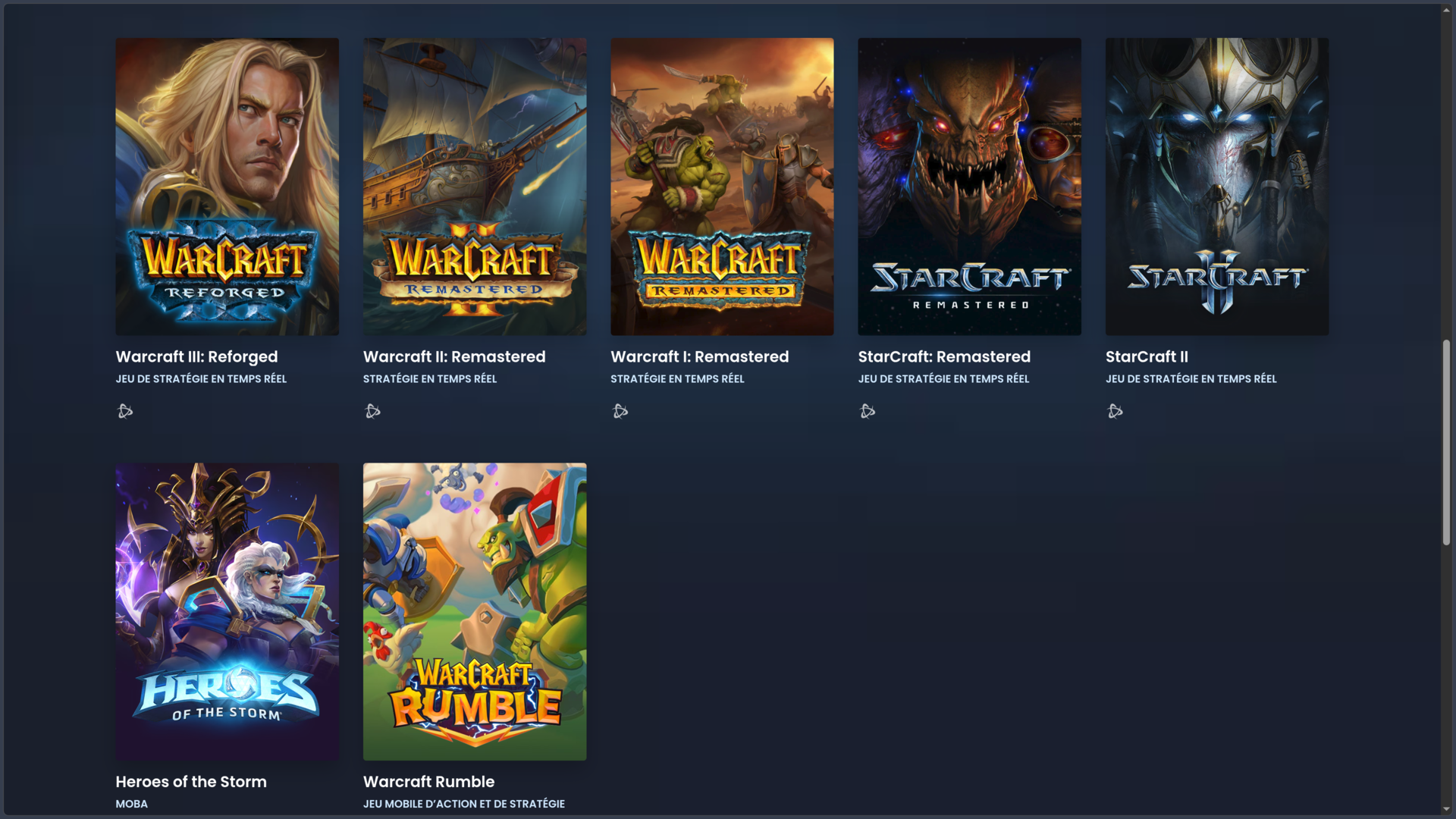This screenshot has height=819, width=1456.
Task: Open StarCraft II cover art
Action: pos(1217,187)
